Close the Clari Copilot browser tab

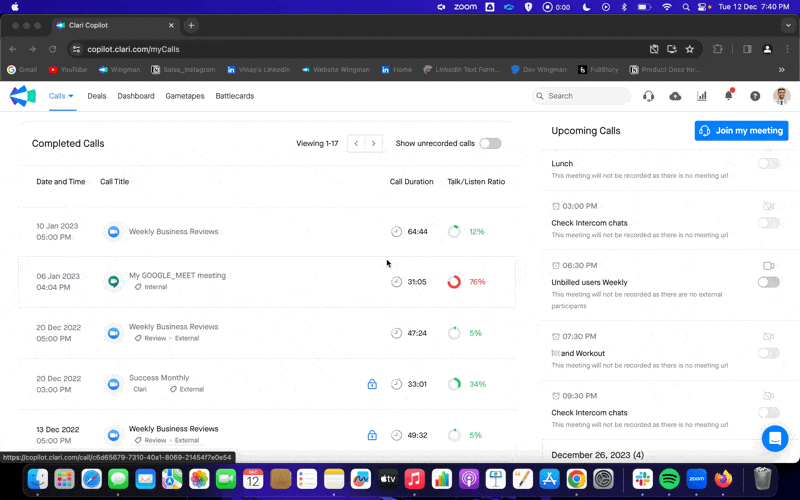click(x=171, y=25)
